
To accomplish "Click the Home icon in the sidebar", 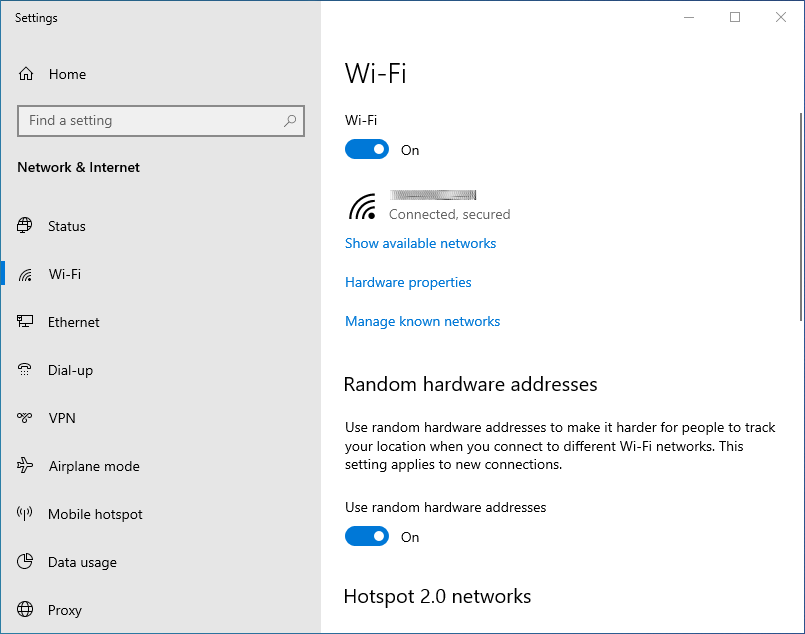I will coord(26,74).
